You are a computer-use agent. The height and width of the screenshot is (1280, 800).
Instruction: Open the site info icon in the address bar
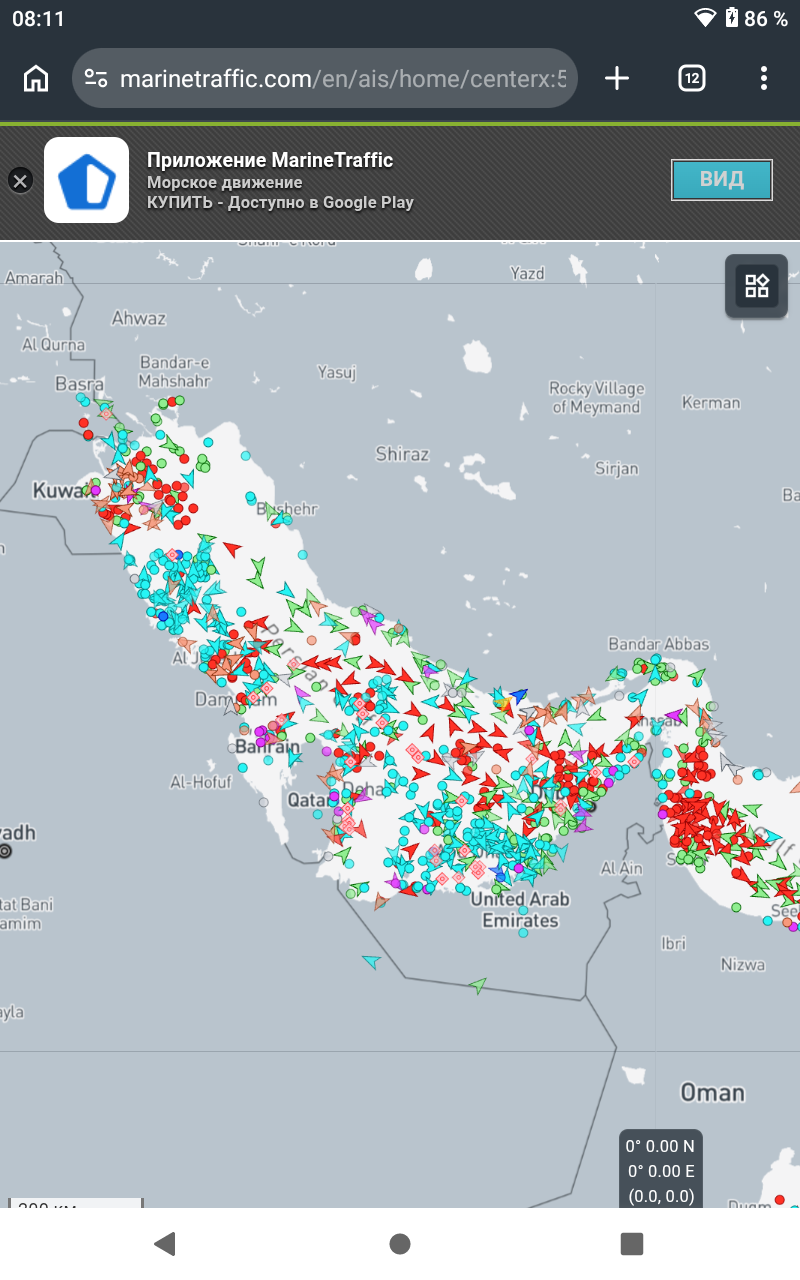(x=96, y=78)
